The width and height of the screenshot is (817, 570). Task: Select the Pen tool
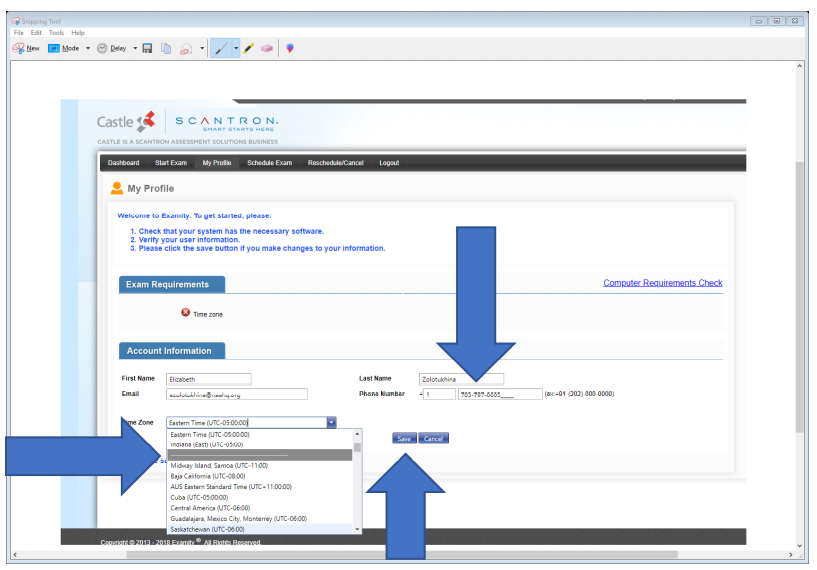tap(221, 48)
